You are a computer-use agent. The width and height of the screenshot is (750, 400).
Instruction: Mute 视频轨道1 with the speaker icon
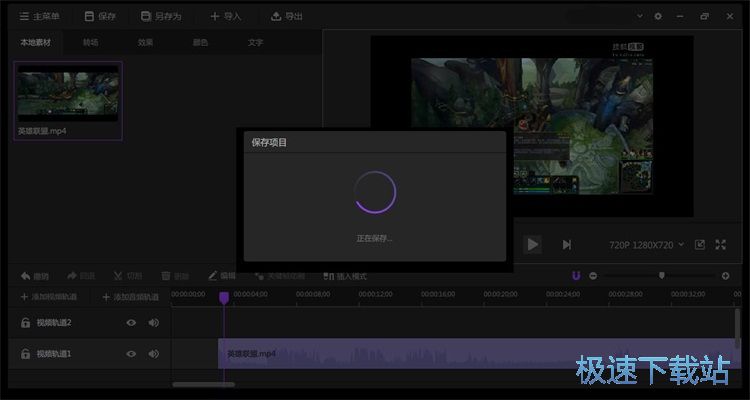pyautogui.click(x=153, y=354)
